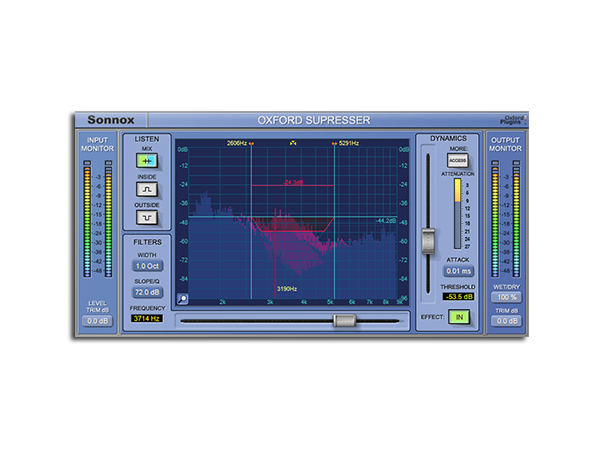Click the horizontal frequency slider handle
This screenshot has height=450, width=600.
point(344,320)
